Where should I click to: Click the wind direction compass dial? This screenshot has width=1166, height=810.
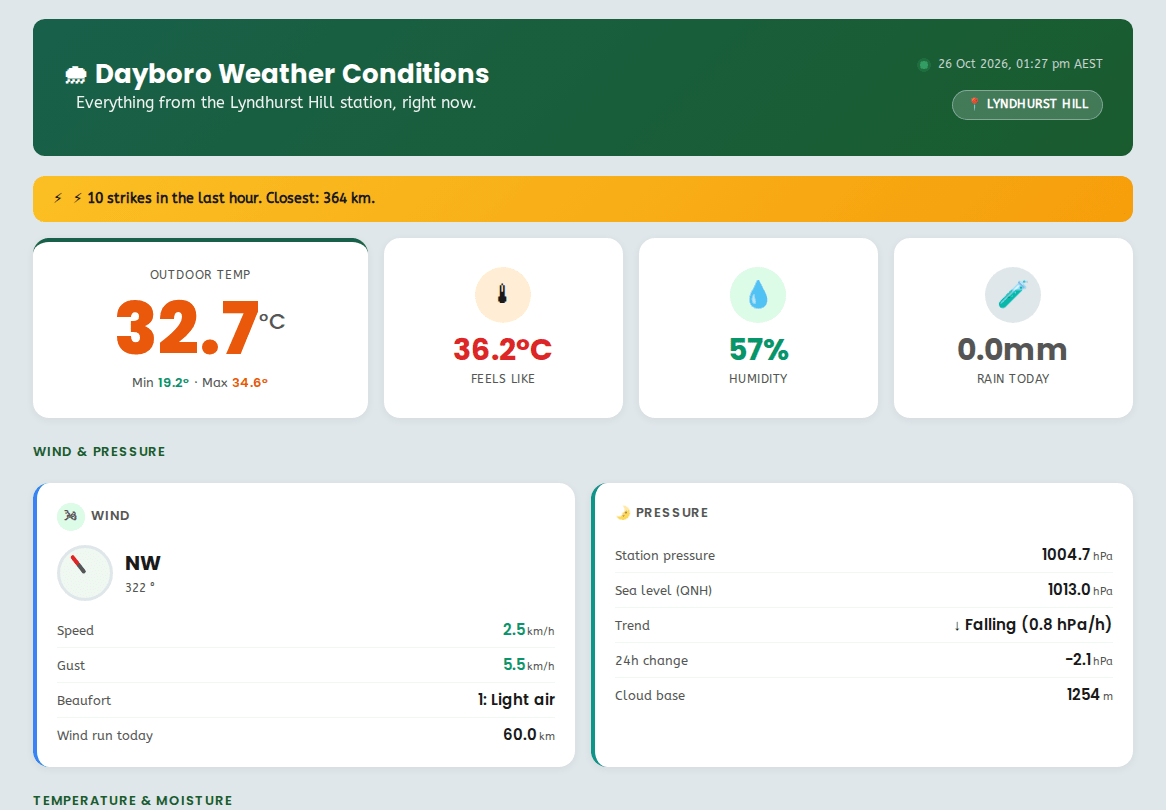point(85,573)
